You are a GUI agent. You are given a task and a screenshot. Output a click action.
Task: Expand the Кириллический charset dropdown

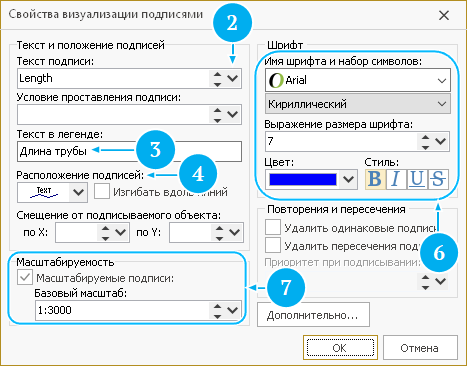click(358, 104)
